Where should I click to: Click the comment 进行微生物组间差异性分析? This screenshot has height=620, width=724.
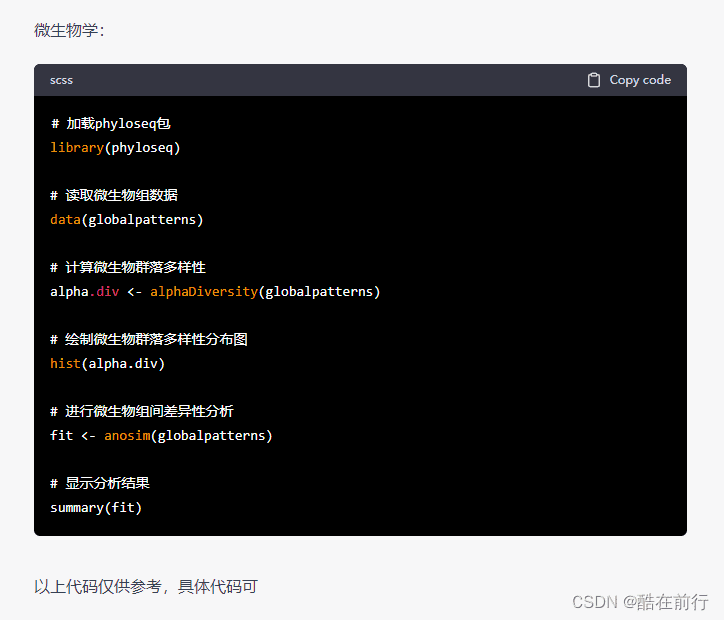point(142,411)
